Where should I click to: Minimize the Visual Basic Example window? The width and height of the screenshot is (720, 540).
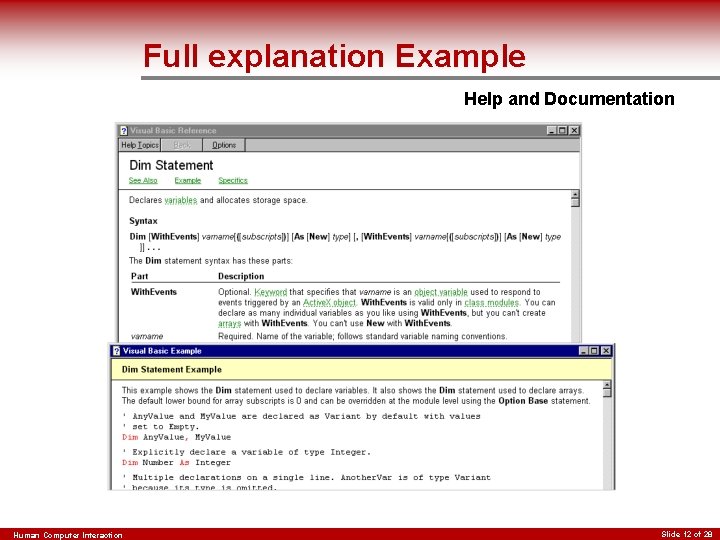[x=583, y=351]
